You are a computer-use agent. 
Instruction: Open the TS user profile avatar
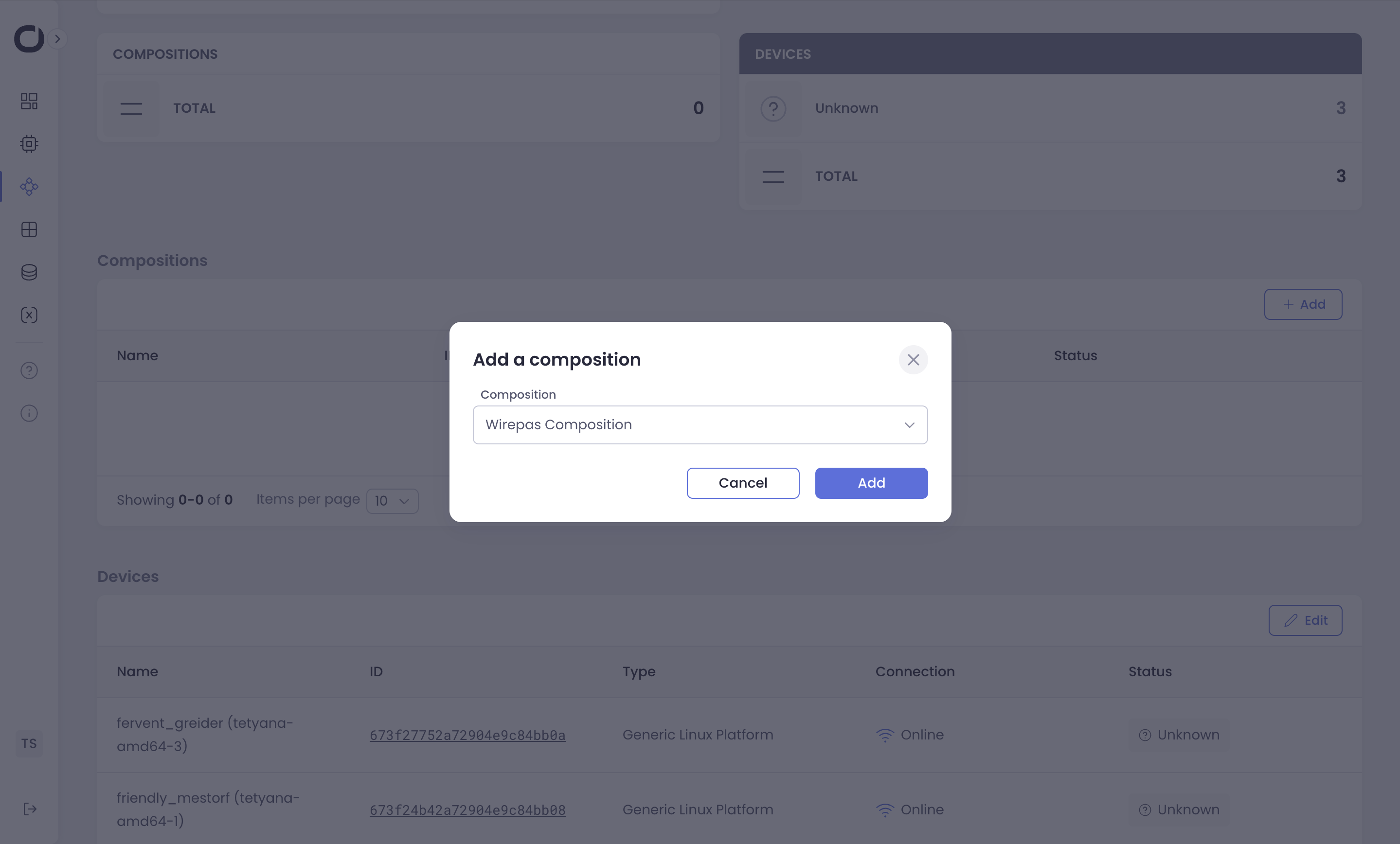[x=29, y=743]
